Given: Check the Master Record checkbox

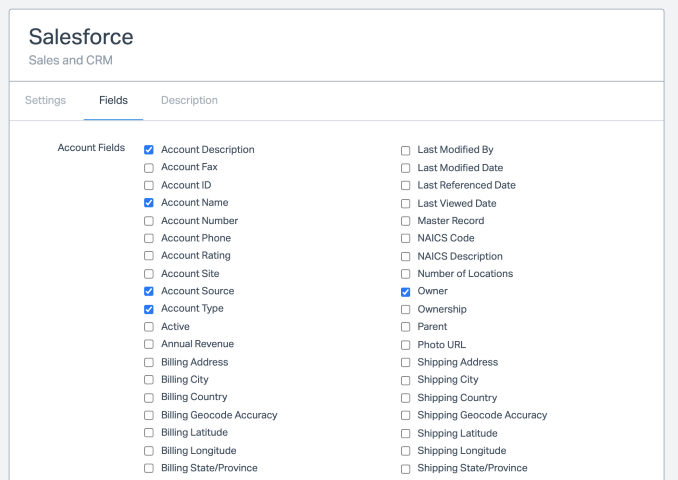Looking at the screenshot, I should [x=406, y=221].
